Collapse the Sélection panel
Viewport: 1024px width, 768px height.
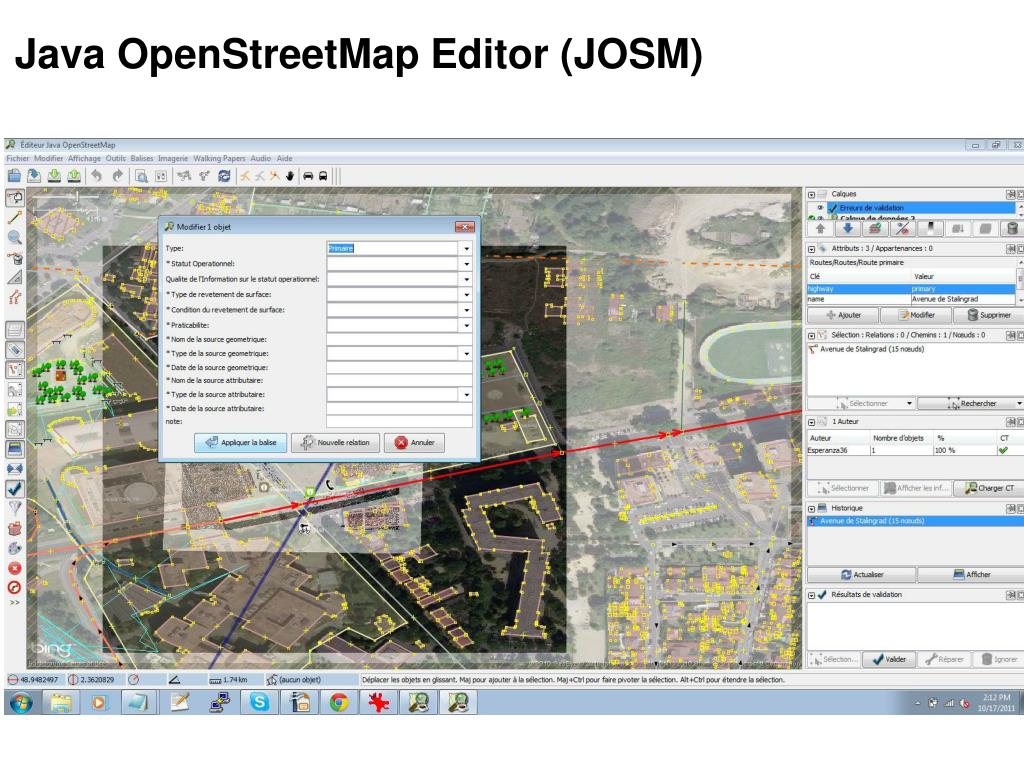click(812, 335)
